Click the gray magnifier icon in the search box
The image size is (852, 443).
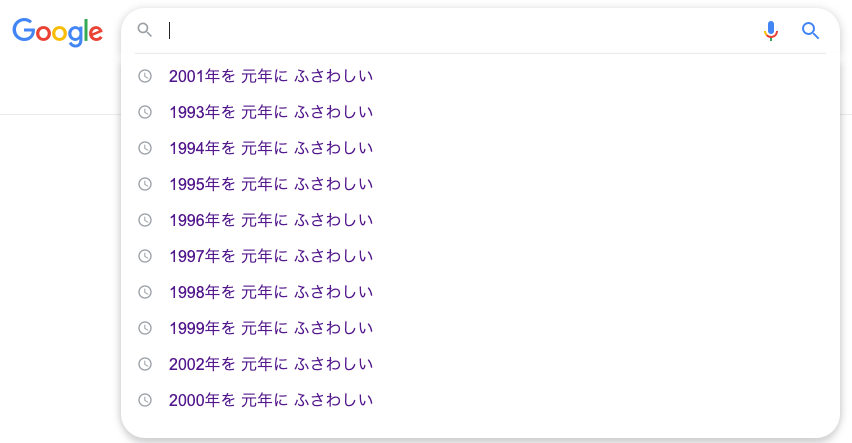[x=145, y=29]
